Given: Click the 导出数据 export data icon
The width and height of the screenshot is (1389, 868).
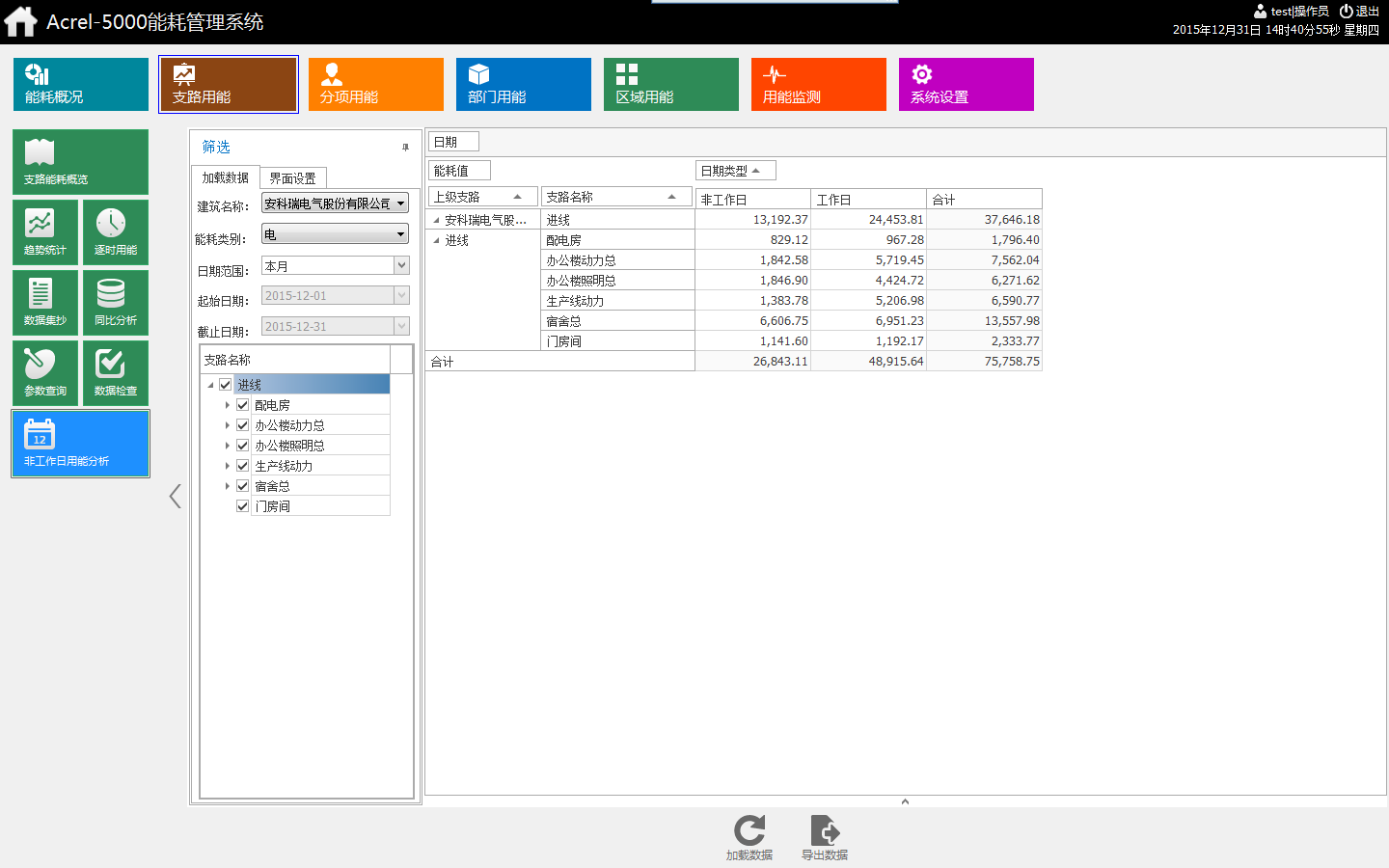Looking at the screenshot, I should tap(825, 836).
